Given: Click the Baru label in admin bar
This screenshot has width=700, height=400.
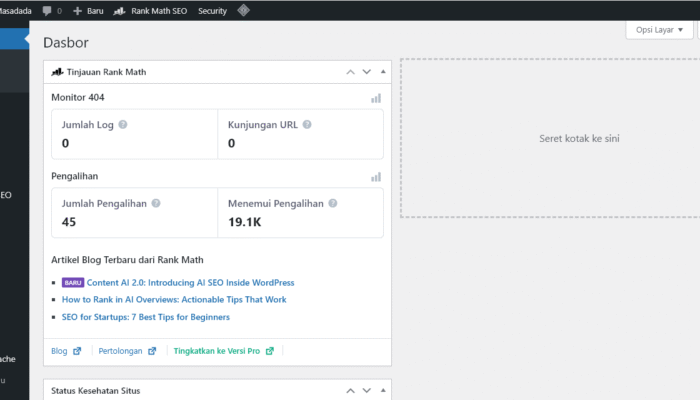Looking at the screenshot, I should point(95,11).
